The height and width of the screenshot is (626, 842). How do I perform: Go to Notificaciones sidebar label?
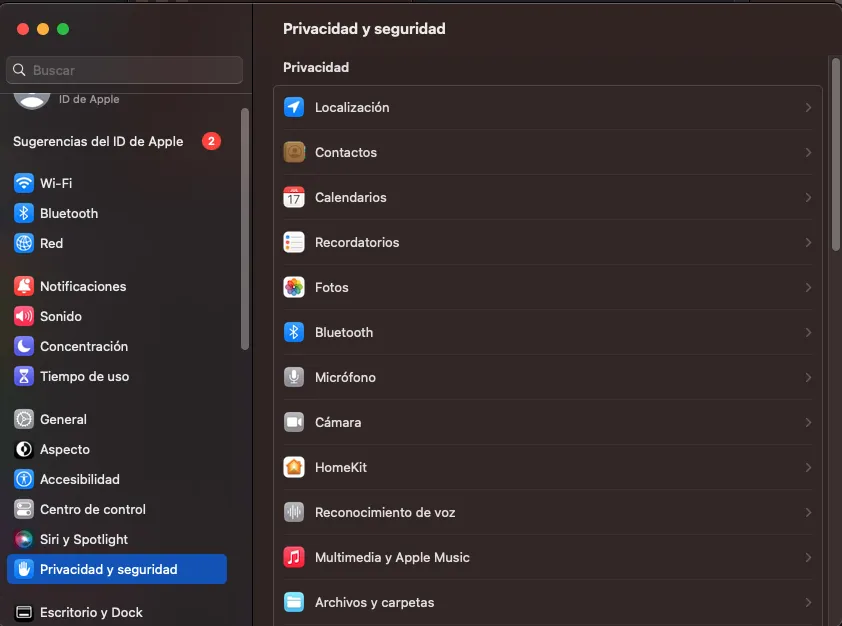coord(83,286)
